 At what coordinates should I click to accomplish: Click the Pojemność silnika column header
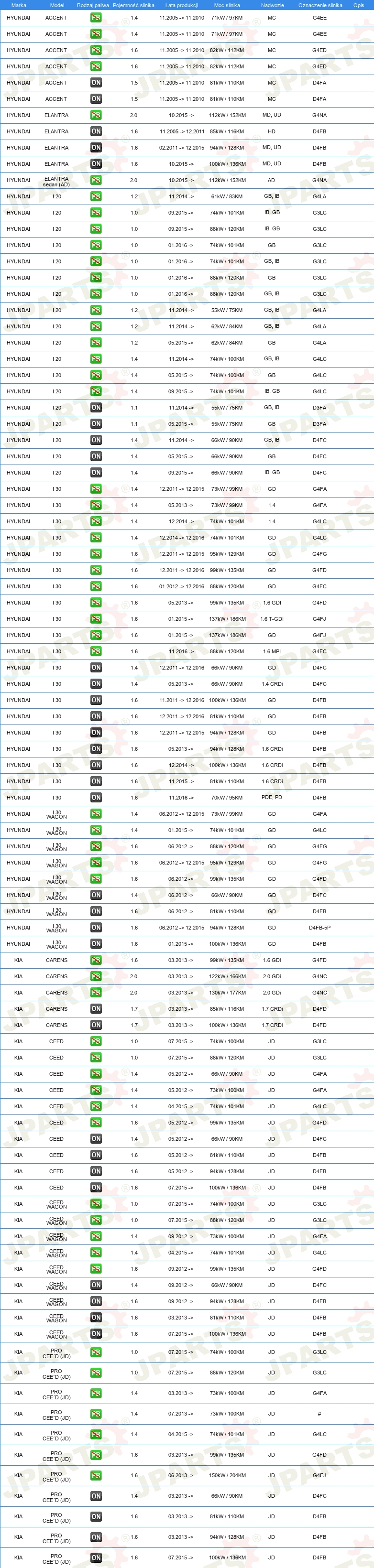tap(133, 5)
